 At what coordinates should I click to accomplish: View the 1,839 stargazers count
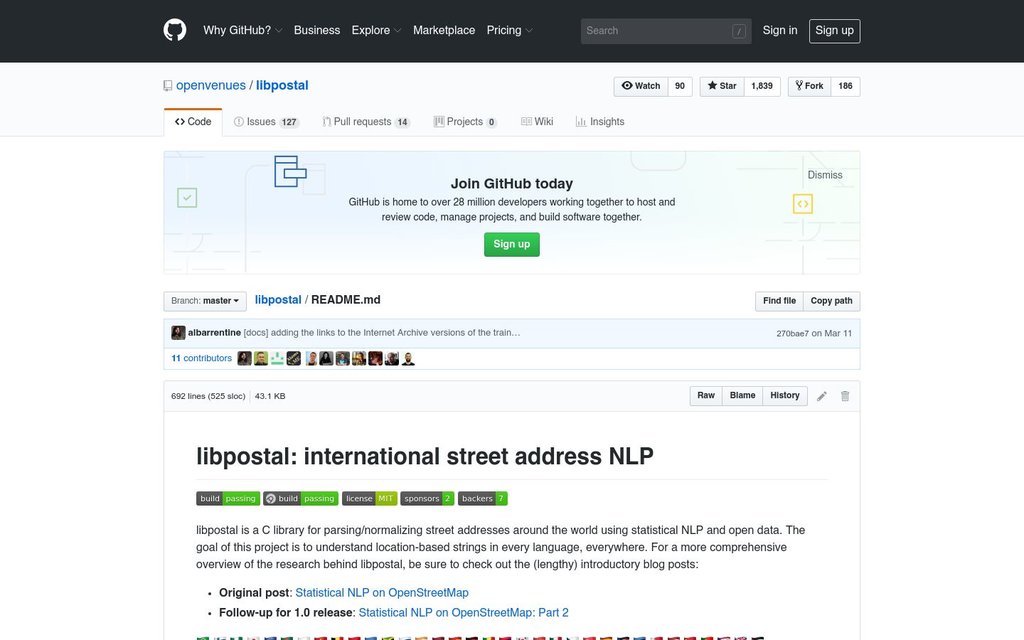[762, 86]
